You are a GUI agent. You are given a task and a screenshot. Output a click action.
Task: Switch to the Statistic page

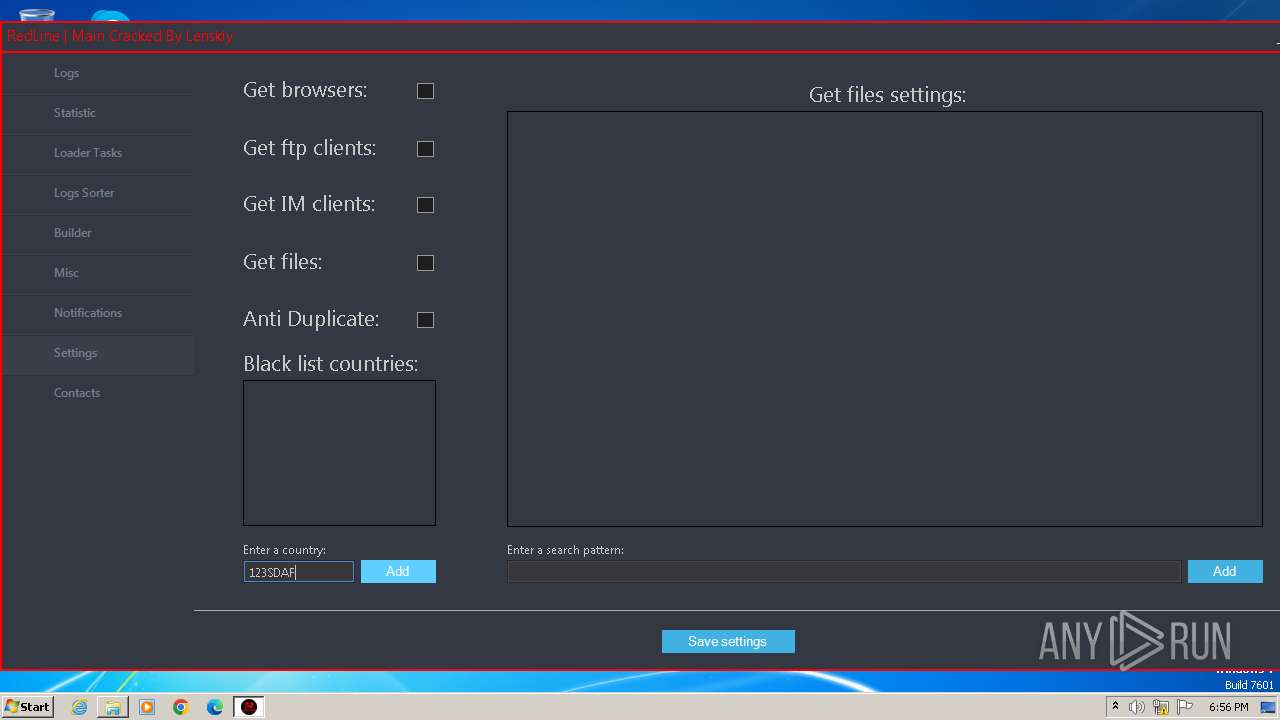click(98, 113)
